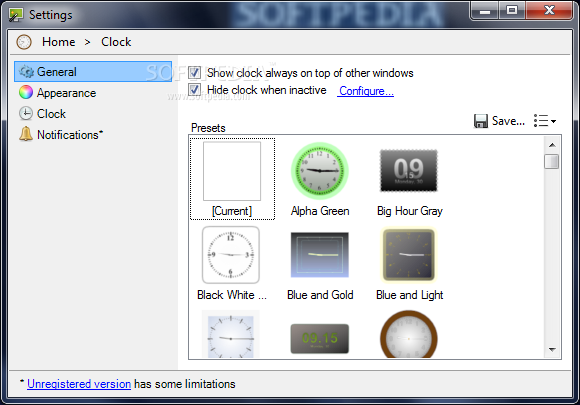Image resolution: width=580 pixels, height=405 pixels.
Task: Open the Unregistered version link
Action: click(x=79, y=384)
